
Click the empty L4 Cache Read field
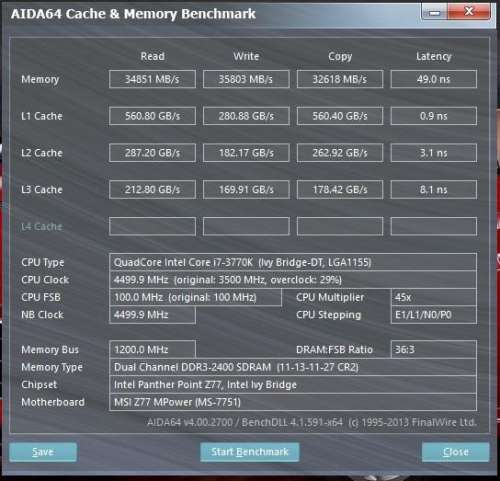point(152,226)
